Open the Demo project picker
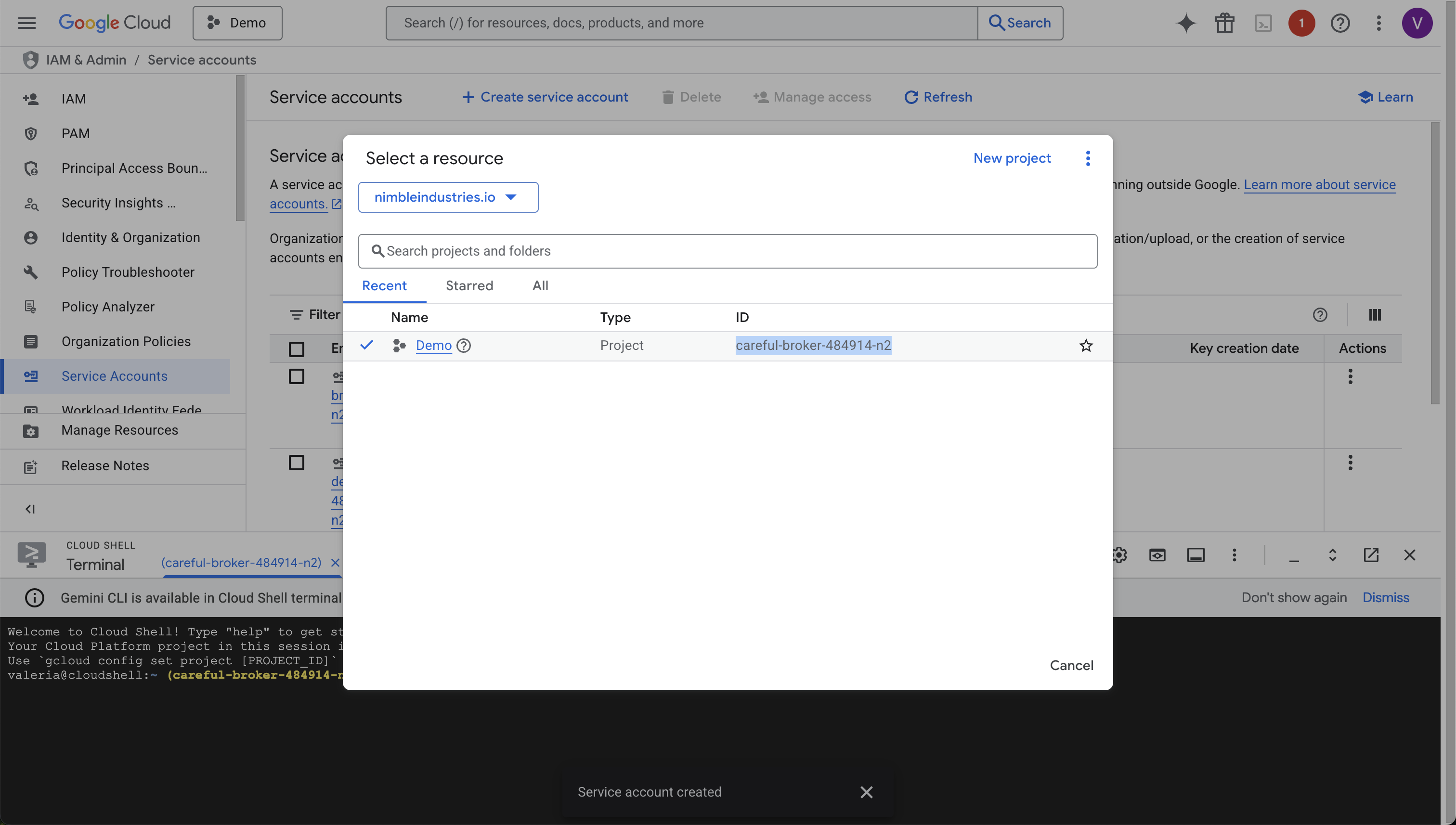This screenshot has height=825, width=1456. click(x=237, y=23)
